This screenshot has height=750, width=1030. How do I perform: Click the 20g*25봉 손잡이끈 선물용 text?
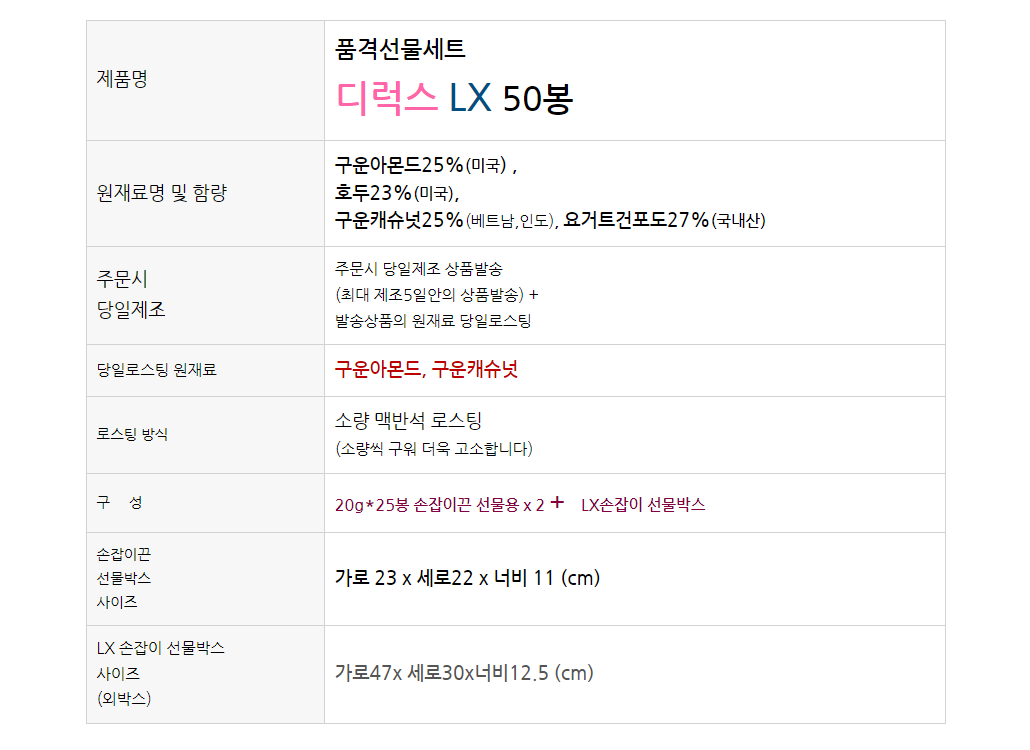[x=439, y=505]
